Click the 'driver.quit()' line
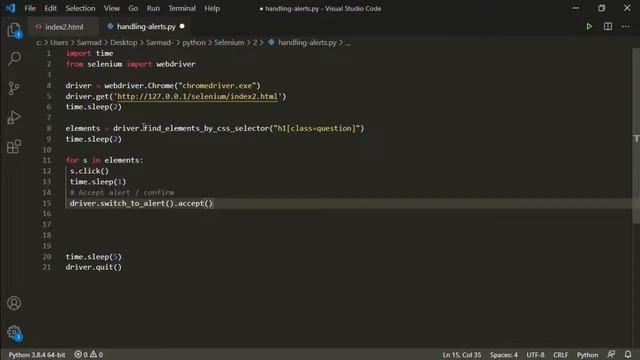This screenshot has width=640, height=360. pyautogui.click(x=93, y=267)
